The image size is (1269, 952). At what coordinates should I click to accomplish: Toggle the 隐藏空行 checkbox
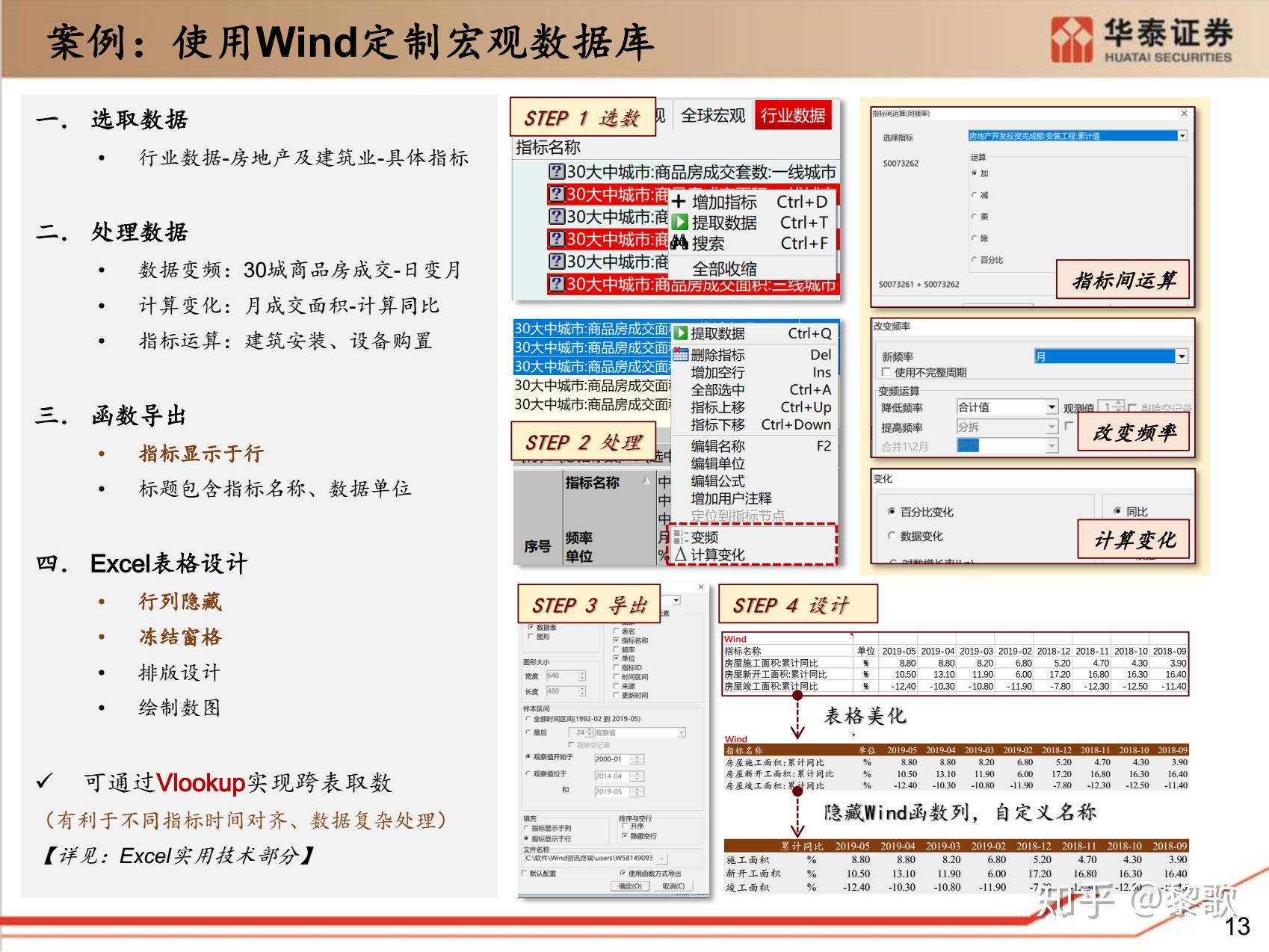click(625, 836)
